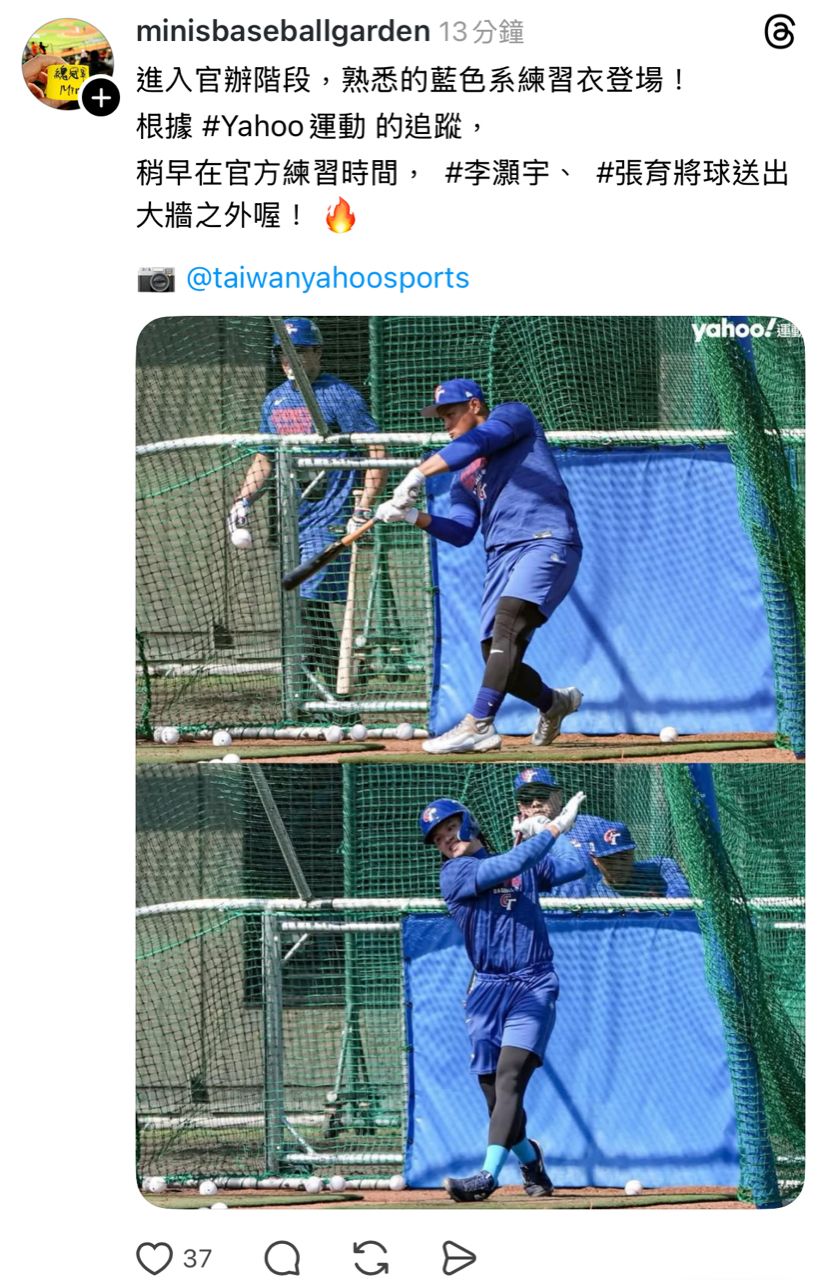The width and height of the screenshot is (832, 1280).
Task: Click the fire emoji in the post text
Action: tap(341, 215)
